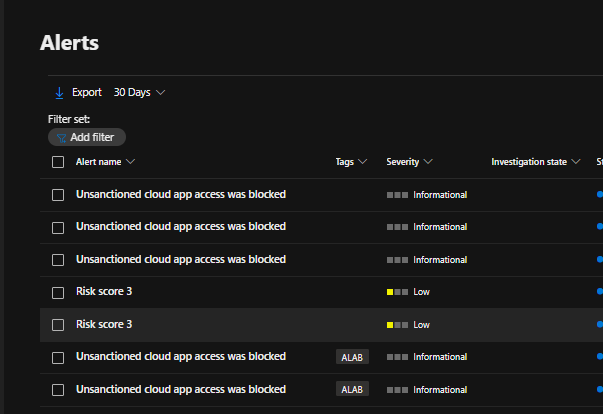Check the first Unsanctioned cloud app alert checkbox
Viewport: 603px width, 414px height.
[58, 195]
